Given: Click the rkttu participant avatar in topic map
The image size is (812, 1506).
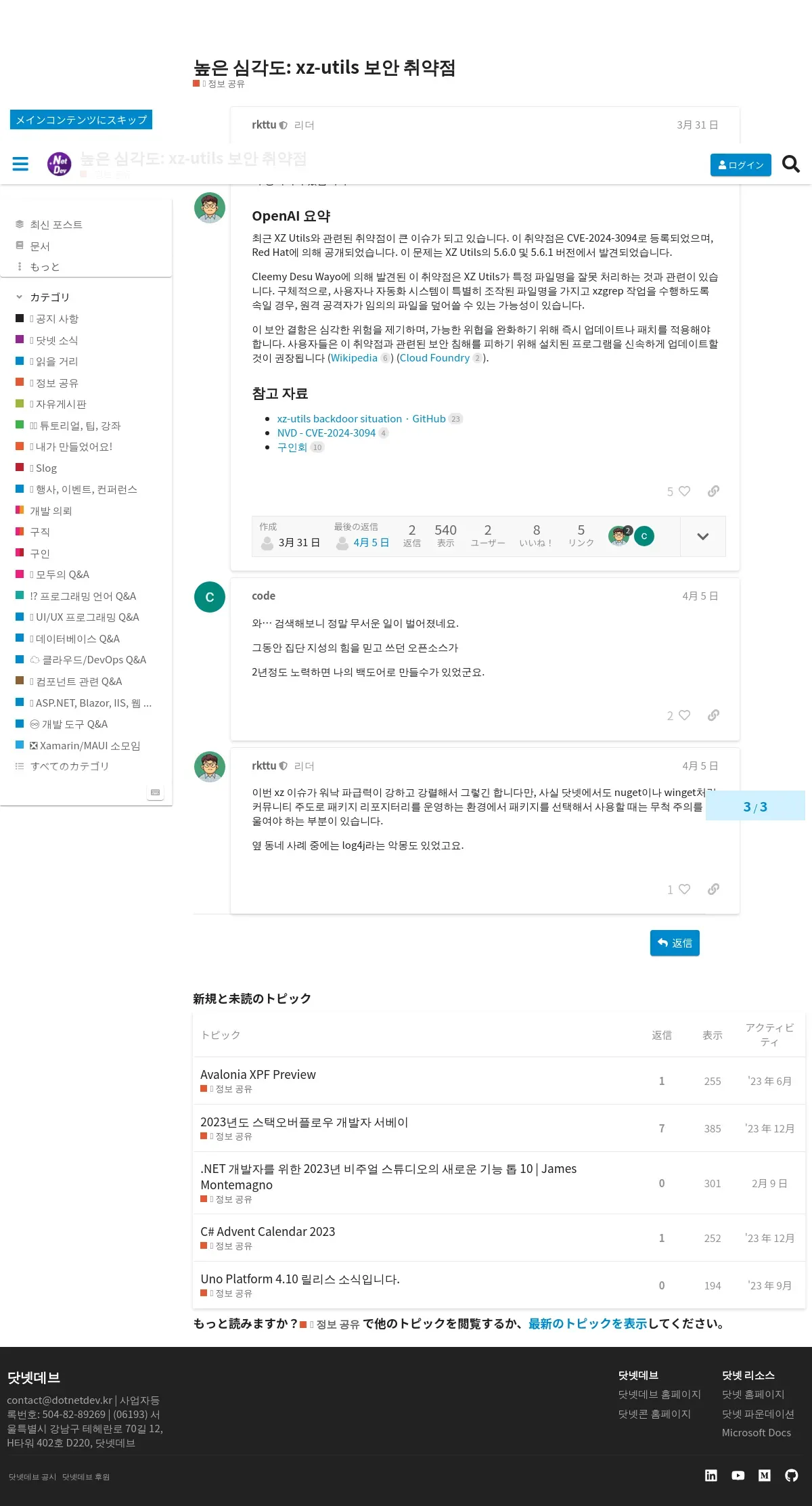Looking at the screenshot, I should tap(619, 536).
